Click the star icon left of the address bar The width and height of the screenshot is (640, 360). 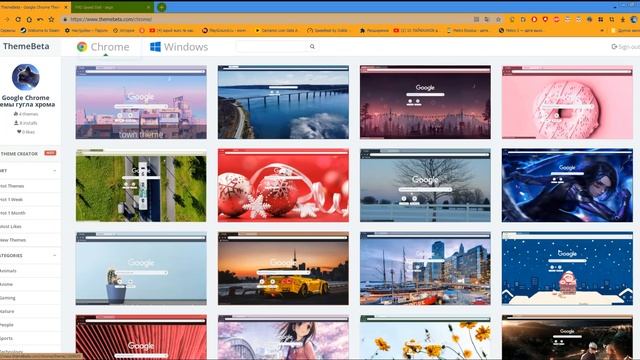point(51,19)
